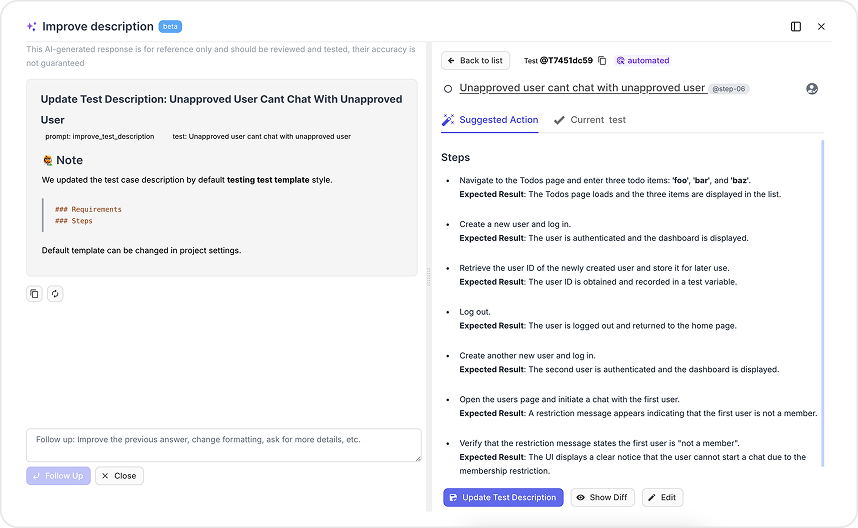Show Diff of the suggested description
Viewport: 858px width, 528px height.
click(x=602, y=497)
